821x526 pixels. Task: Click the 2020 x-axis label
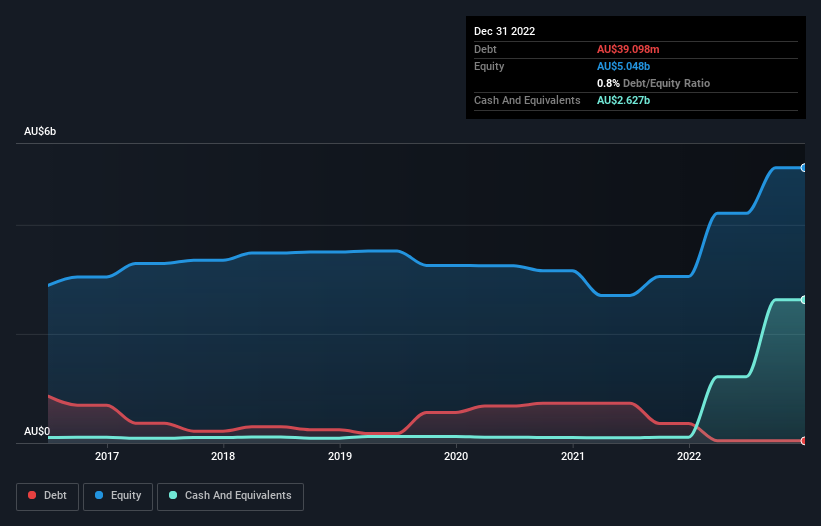[x=456, y=456]
